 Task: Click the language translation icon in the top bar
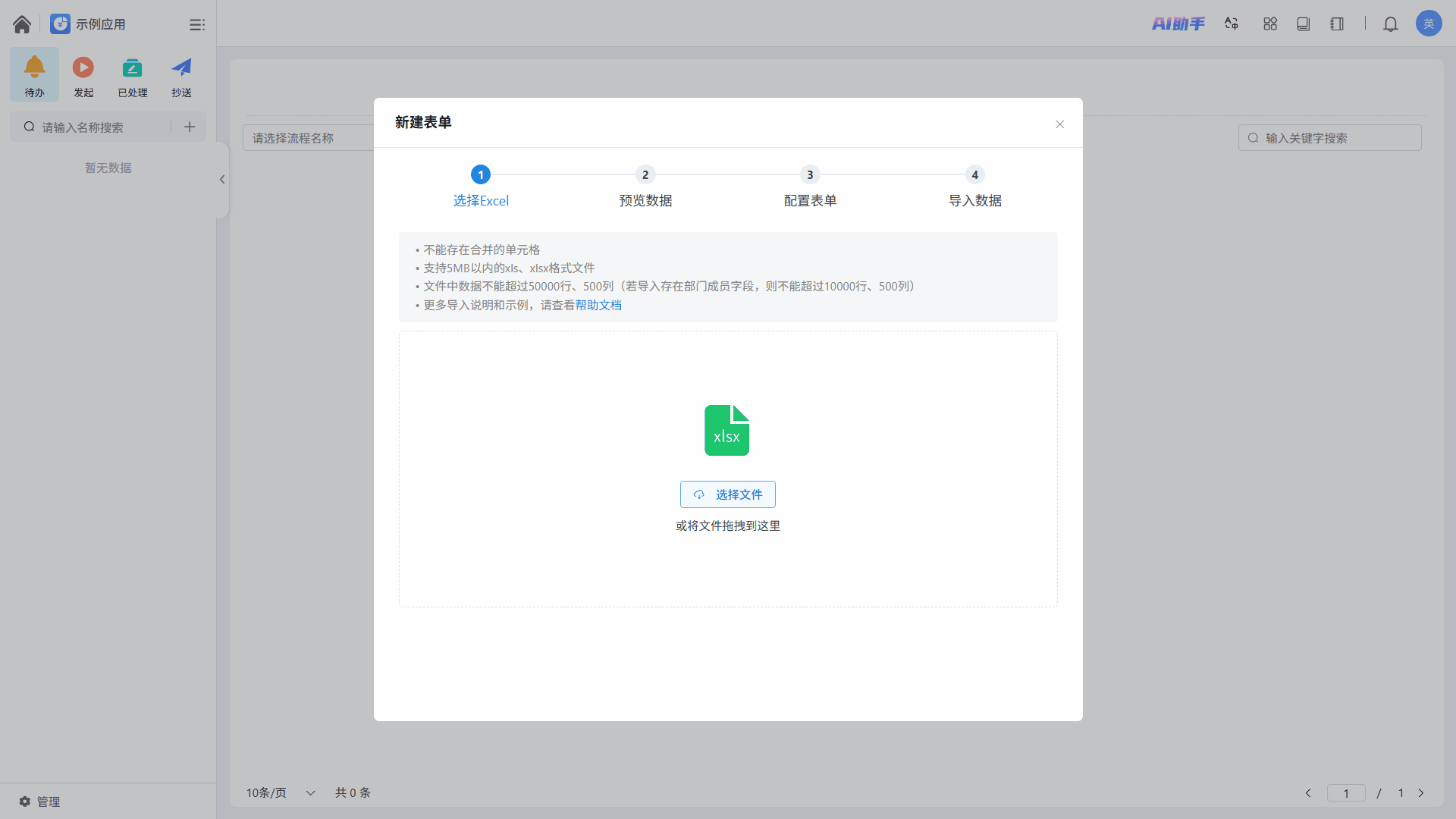(x=1232, y=24)
